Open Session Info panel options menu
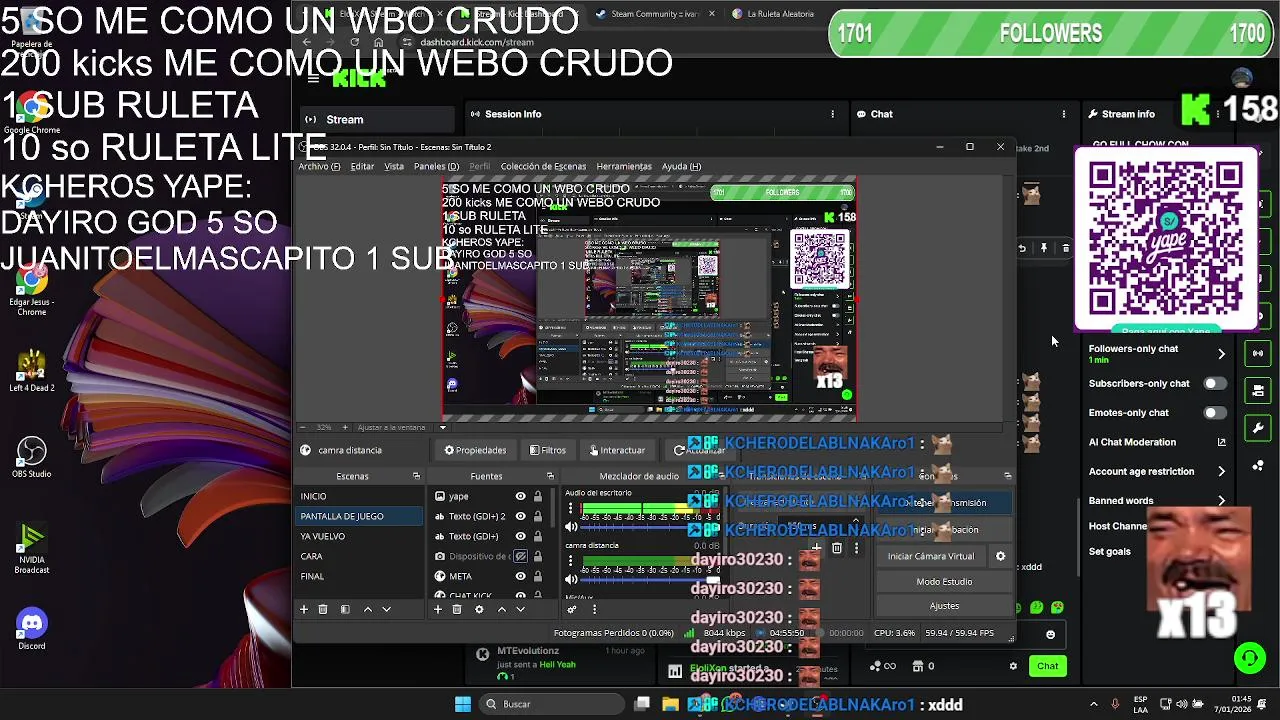 [x=832, y=114]
